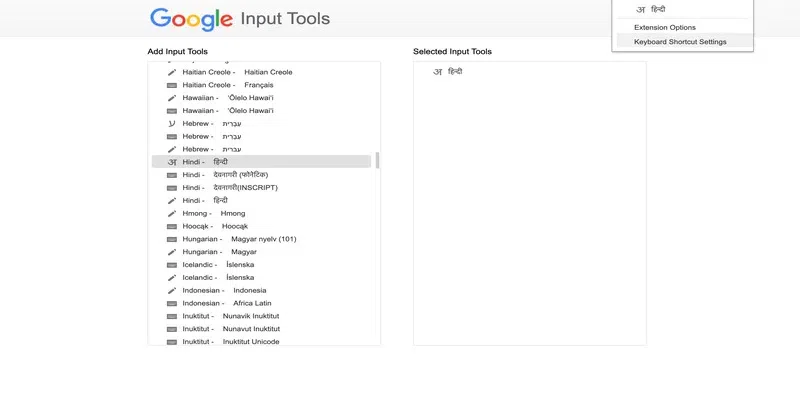
Task: Click the Hebrew keyboard icon
Action: tap(172, 137)
